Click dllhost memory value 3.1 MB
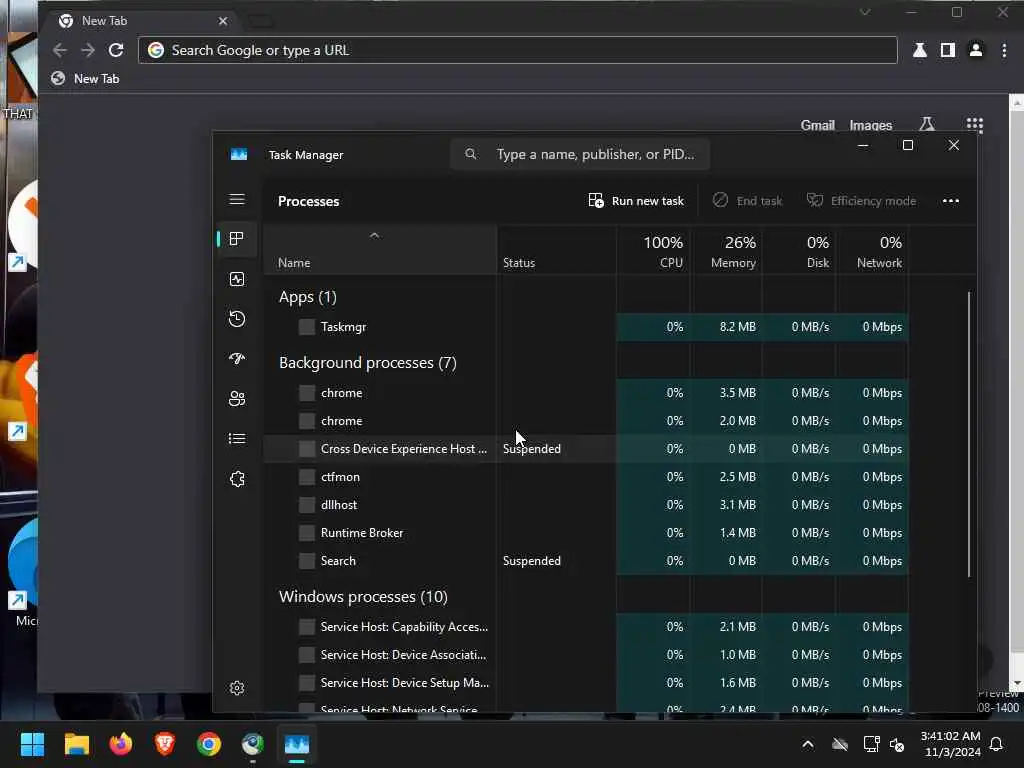1024x768 pixels. coord(737,505)
